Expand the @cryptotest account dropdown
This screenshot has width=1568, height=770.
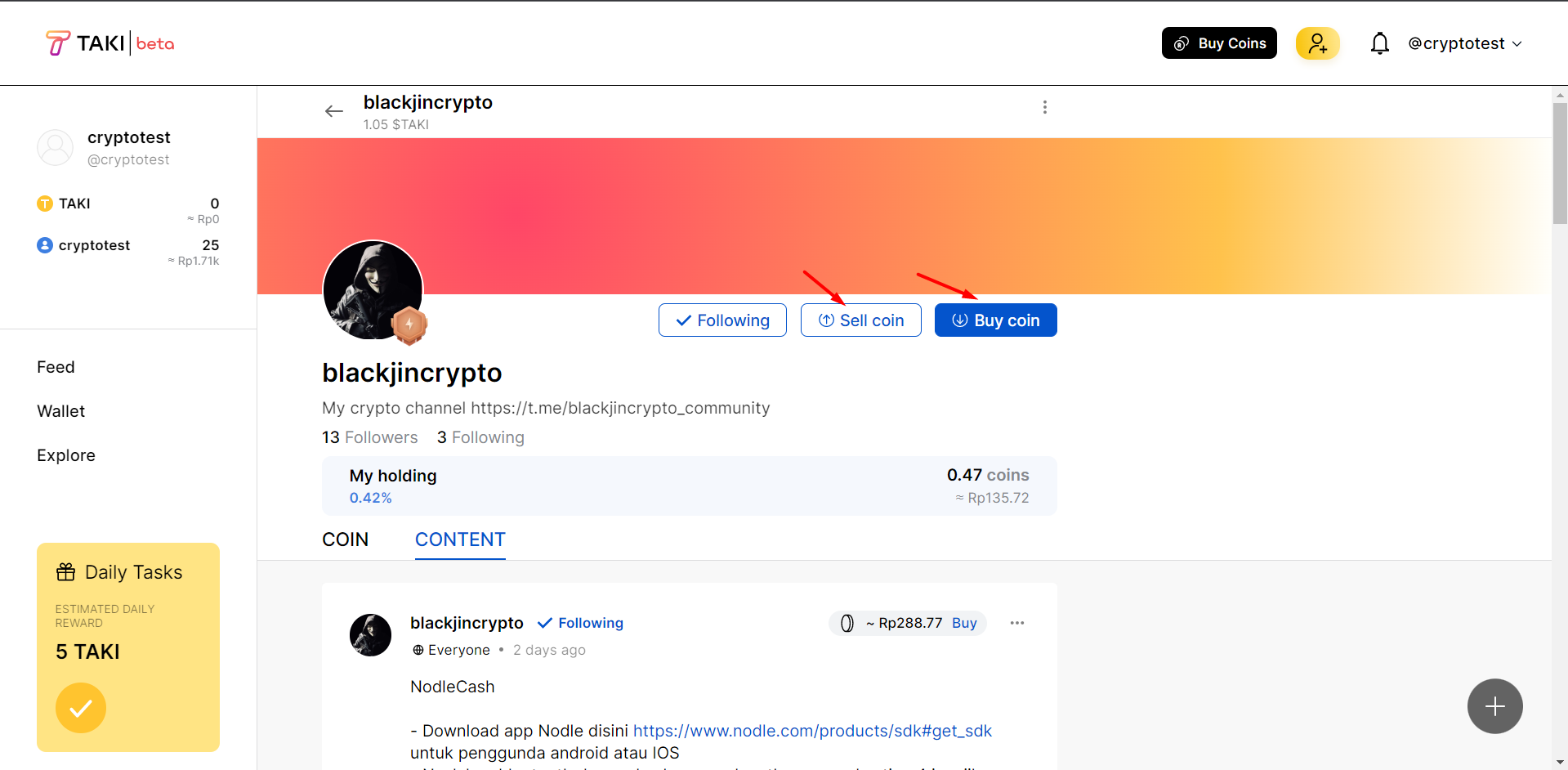pos(1465,43)
